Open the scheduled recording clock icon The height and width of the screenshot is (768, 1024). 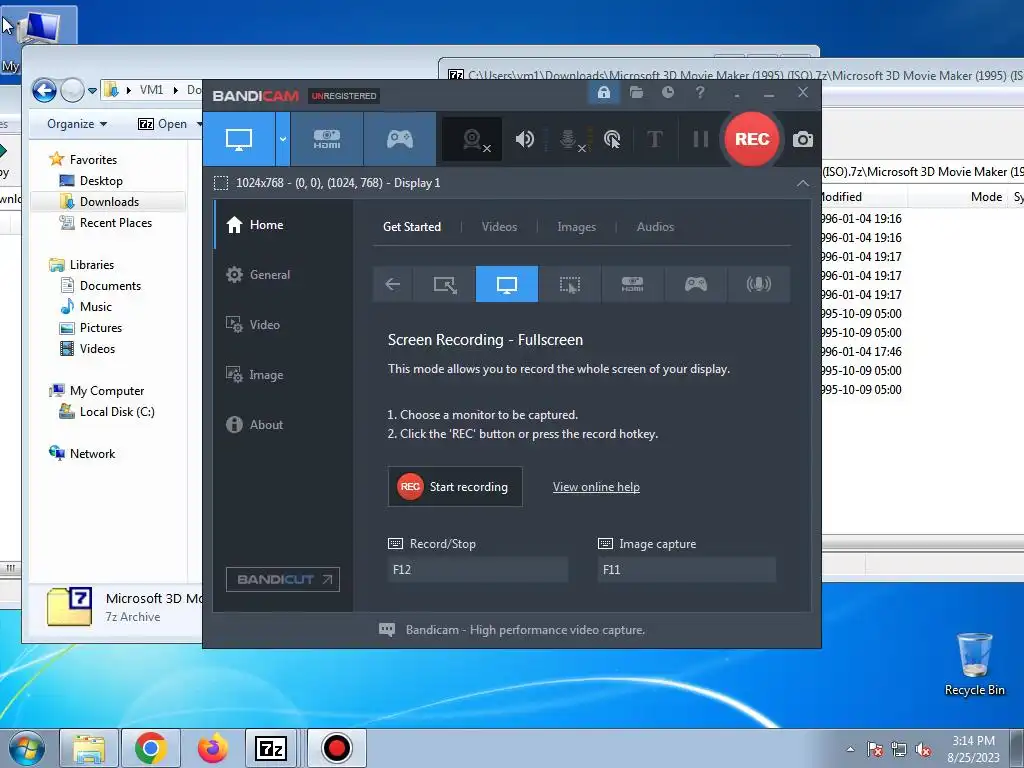[667, 93]
